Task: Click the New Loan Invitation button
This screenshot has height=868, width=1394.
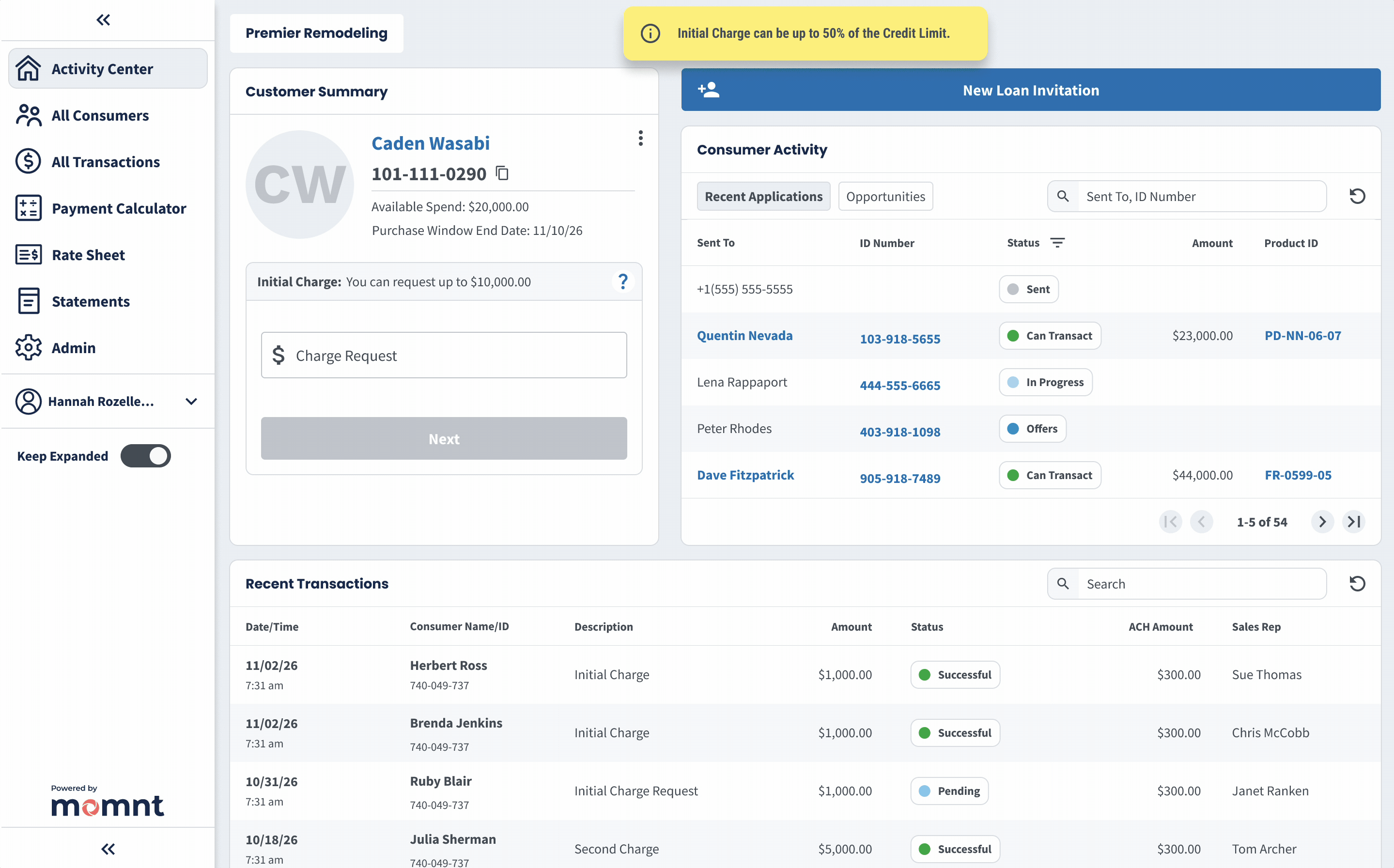Action: (x=1030, y=90)
